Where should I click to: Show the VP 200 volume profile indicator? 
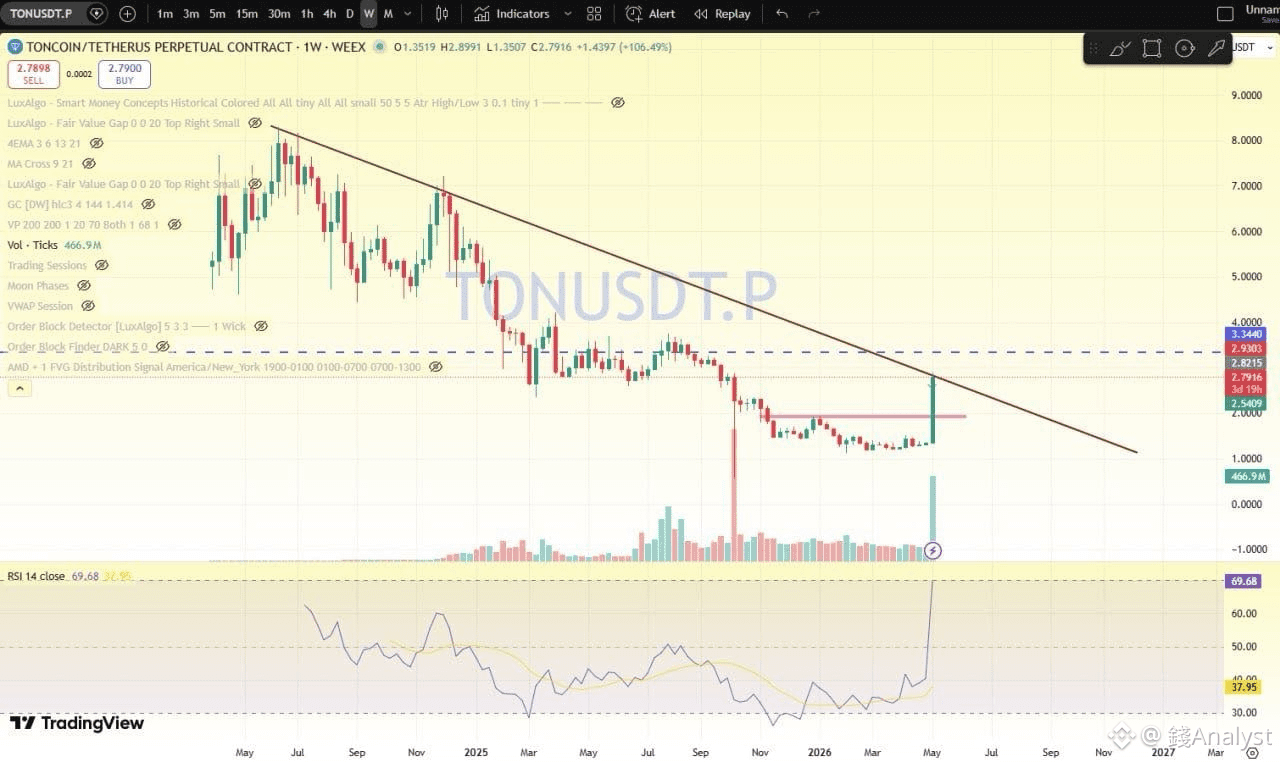174,225
